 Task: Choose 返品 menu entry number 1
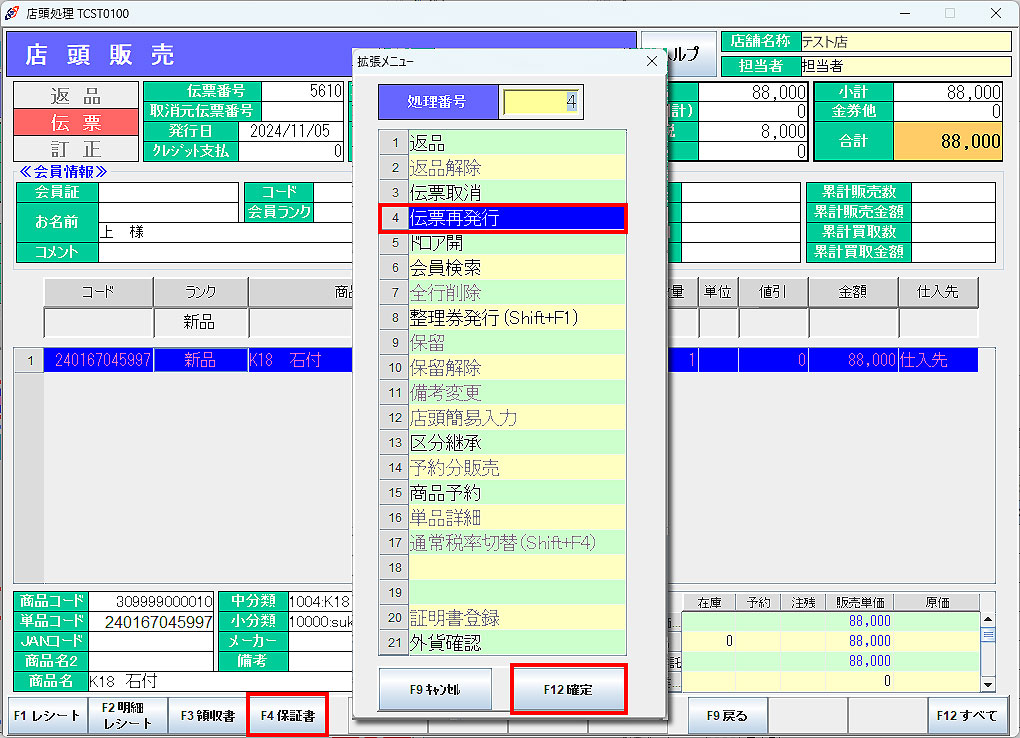516,143
